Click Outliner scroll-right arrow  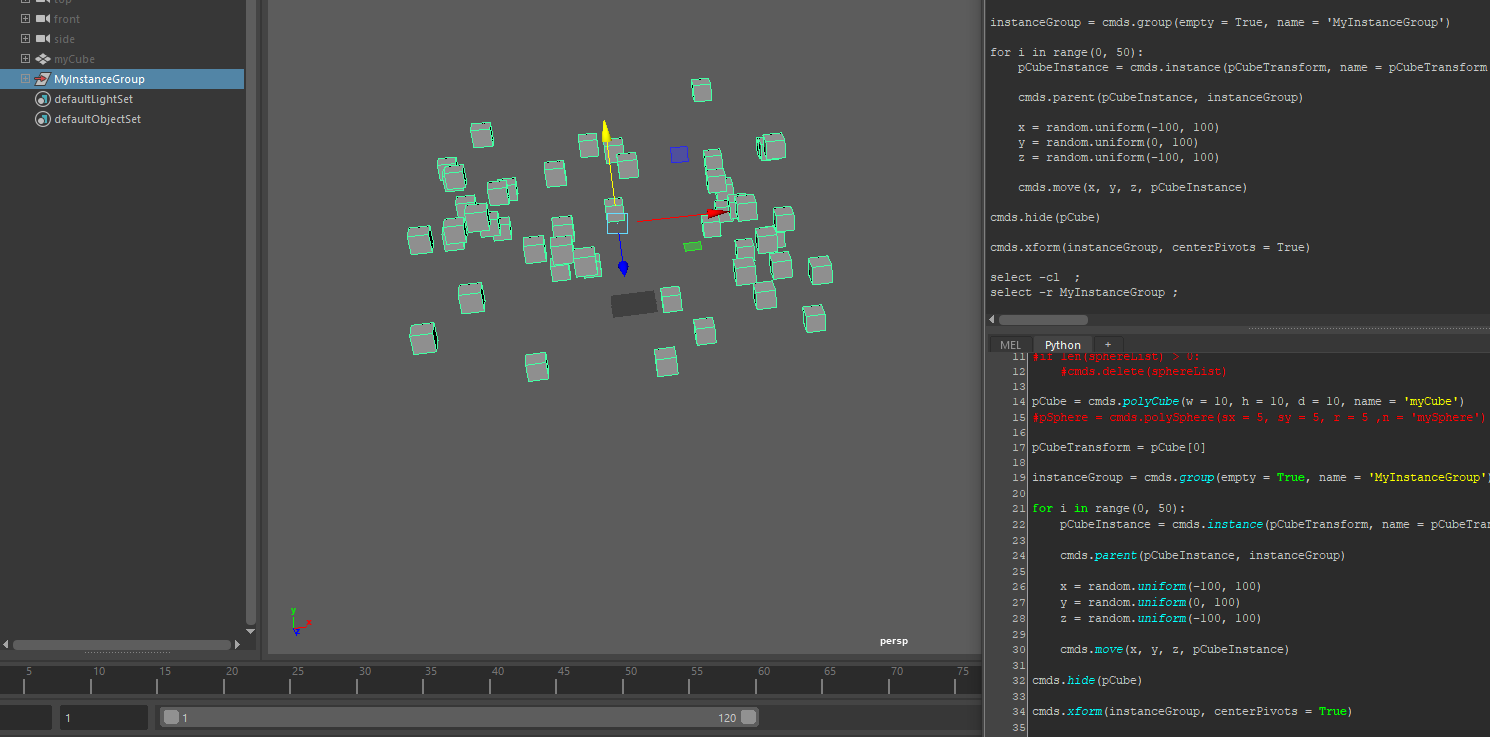point(238,645)
